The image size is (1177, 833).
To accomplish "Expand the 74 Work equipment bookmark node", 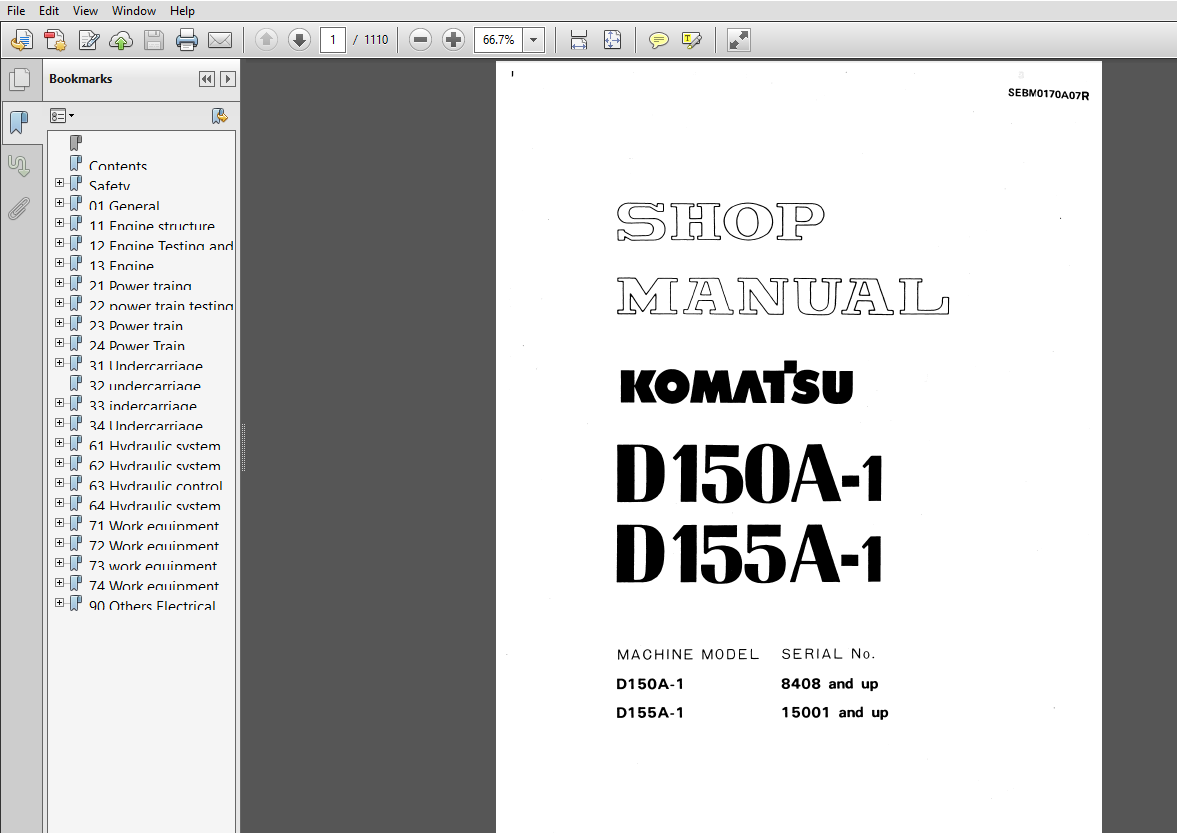I will pos(59,583).
